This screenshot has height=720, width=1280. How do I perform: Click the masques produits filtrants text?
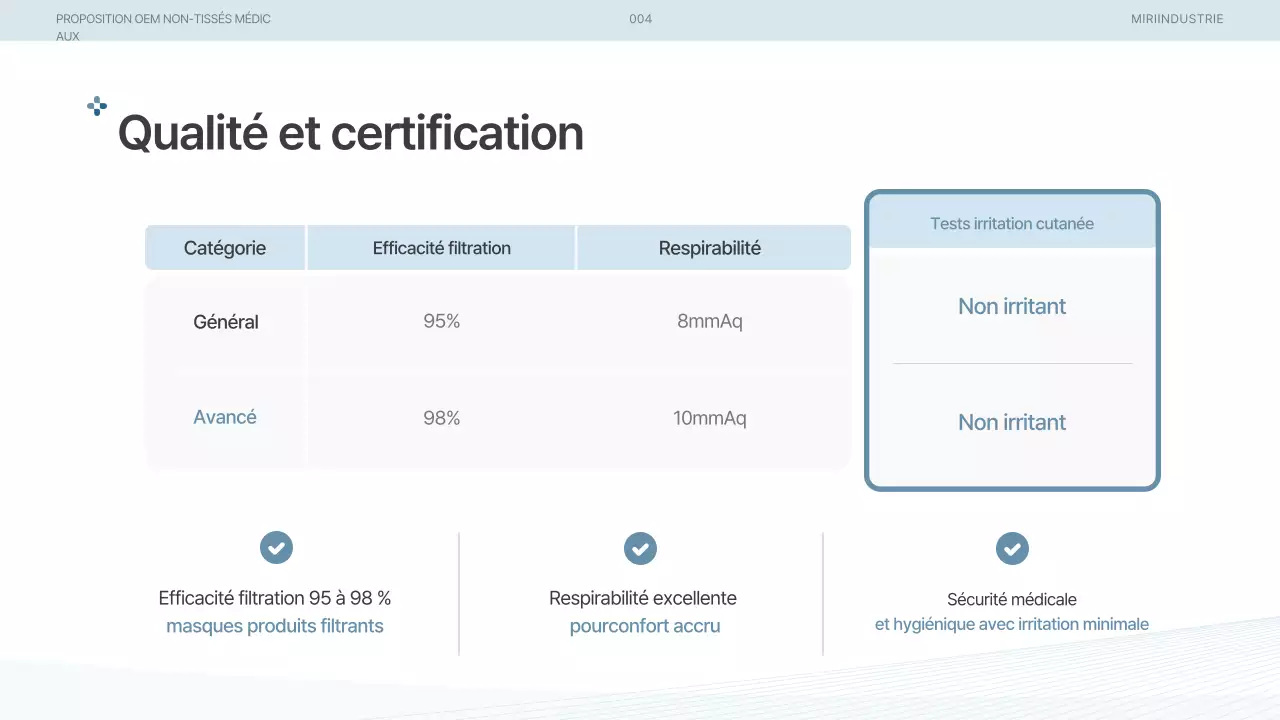tap(275, 627)
